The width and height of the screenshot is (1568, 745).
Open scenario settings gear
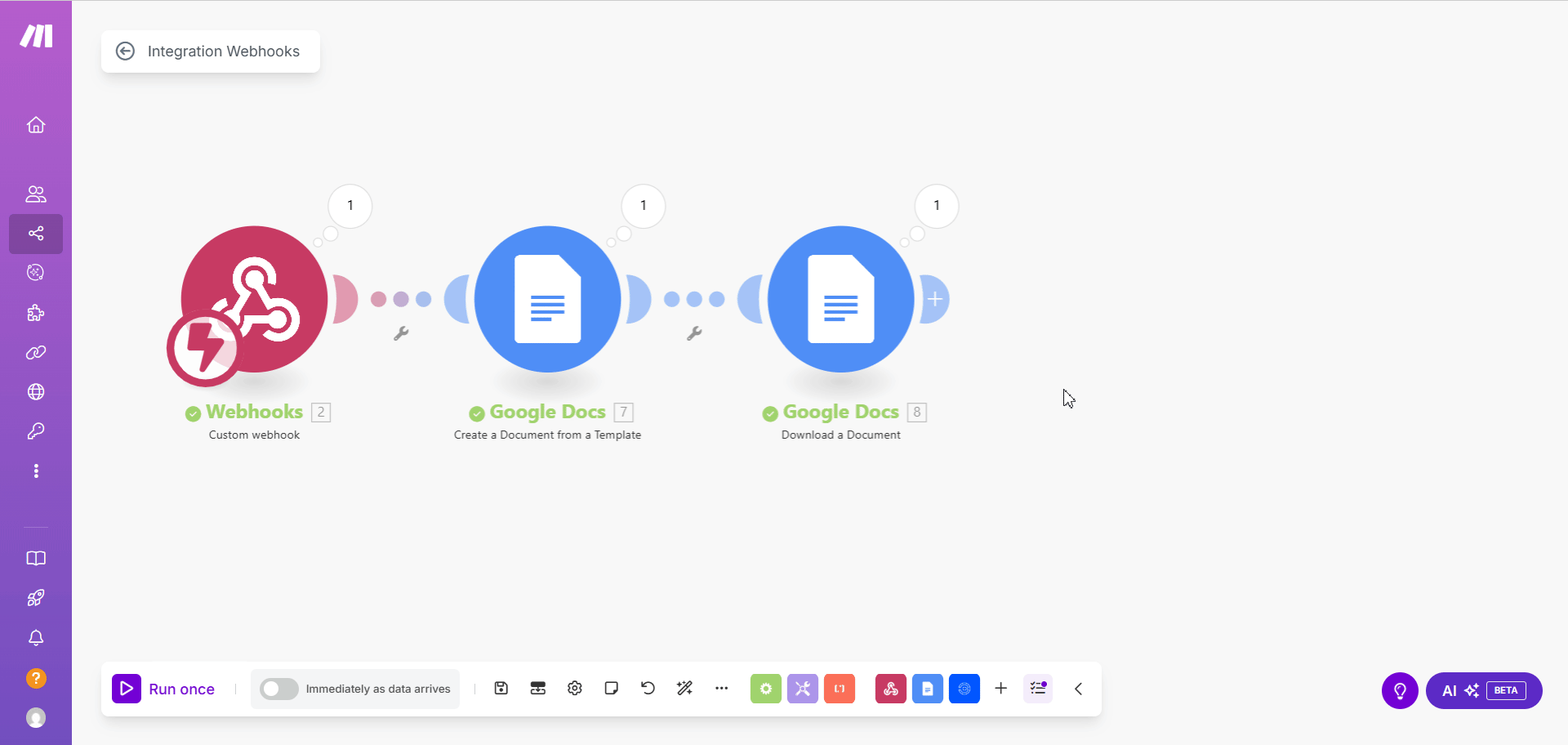(x=575, y=689)
